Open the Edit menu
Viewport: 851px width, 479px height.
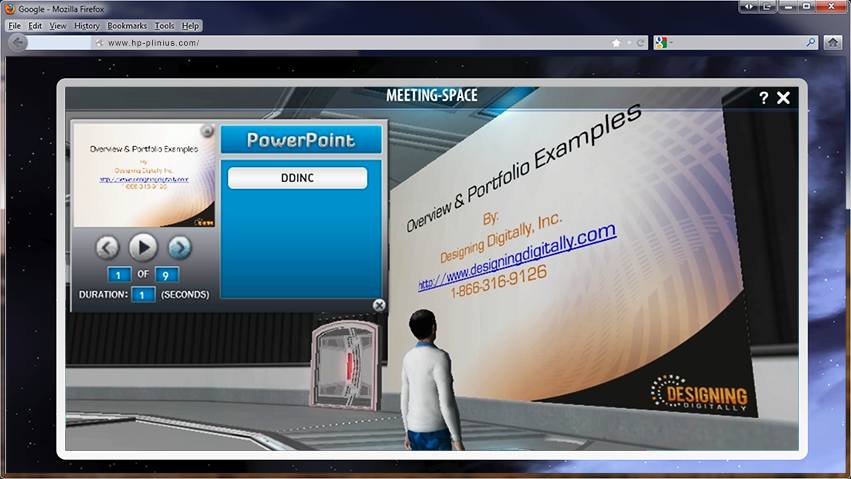click(x=35, y=25)
